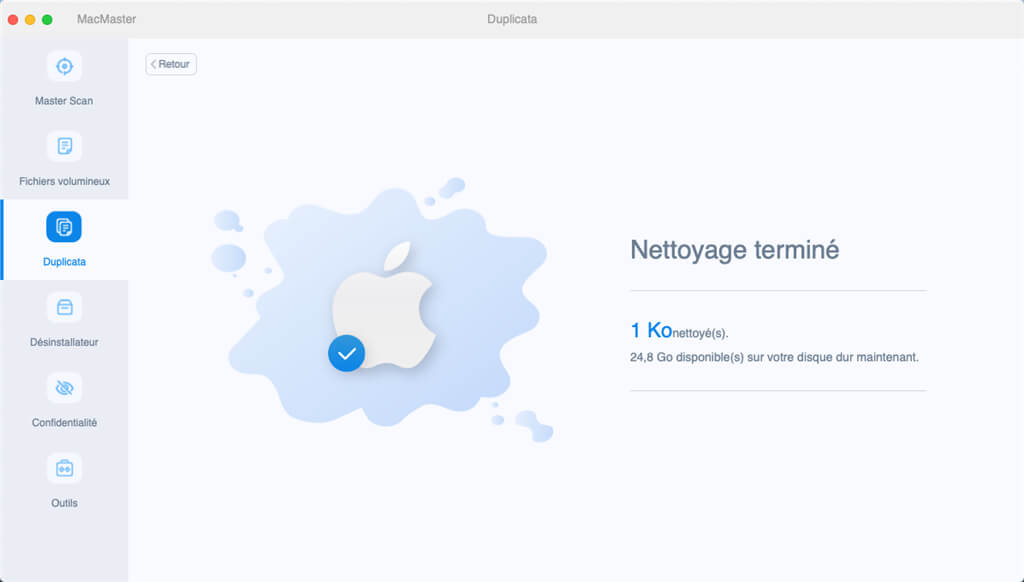
Task: Click the 'Nettoyage terminé' heading
Action: click(734, 250)
